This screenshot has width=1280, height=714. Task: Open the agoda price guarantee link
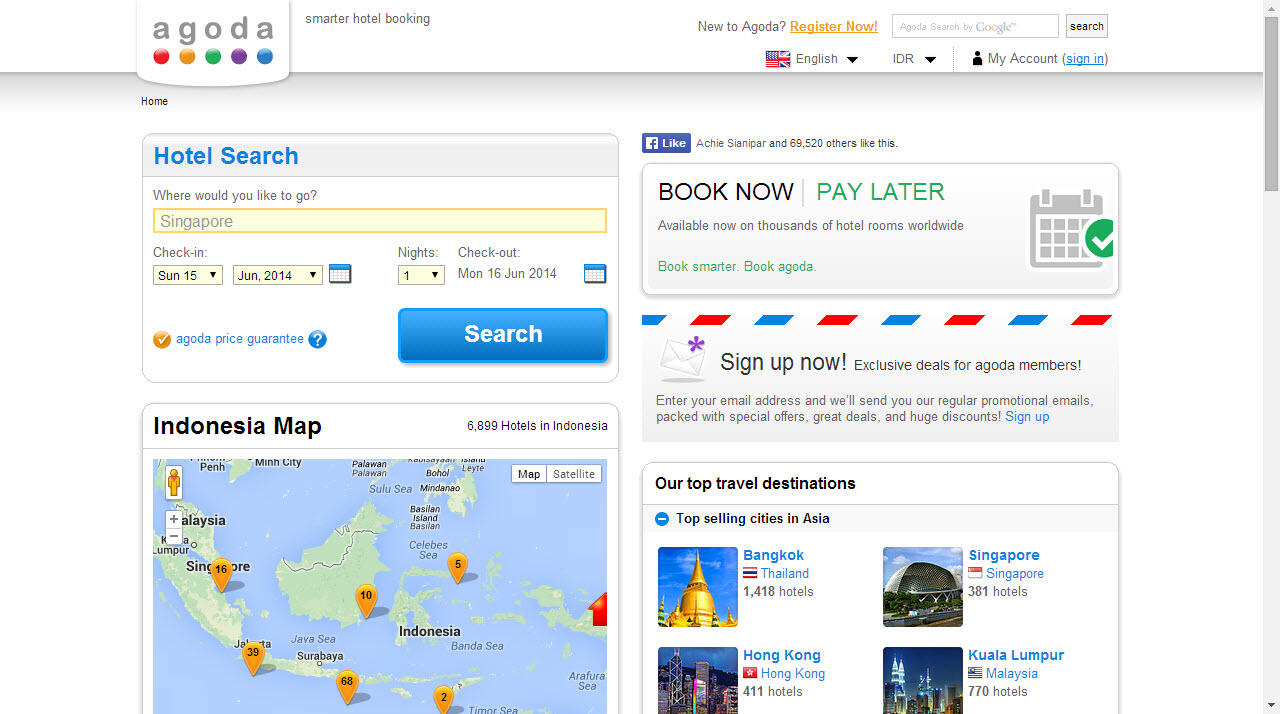240,339
